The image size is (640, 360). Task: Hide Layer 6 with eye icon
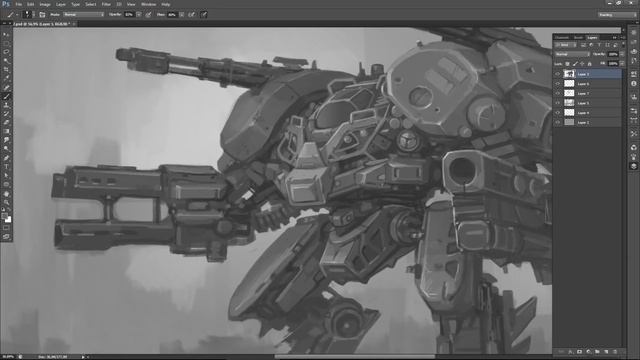tap(558, 84)
